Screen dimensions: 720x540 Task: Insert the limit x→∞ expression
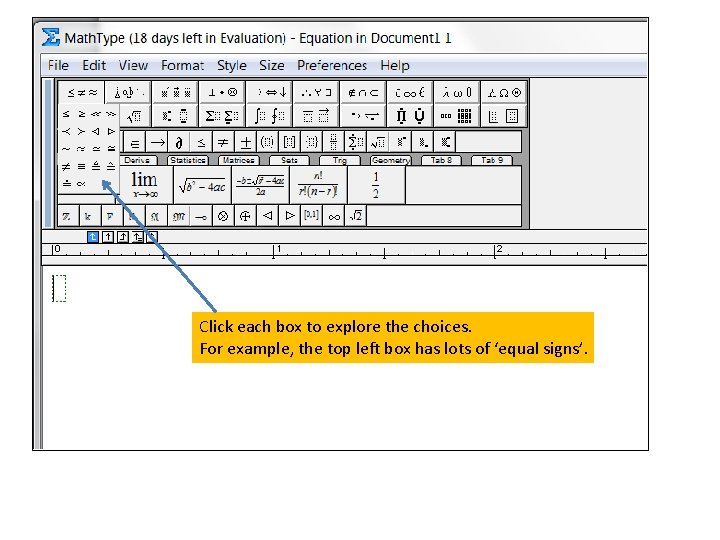pyautogui.click(x=145, y=185)
